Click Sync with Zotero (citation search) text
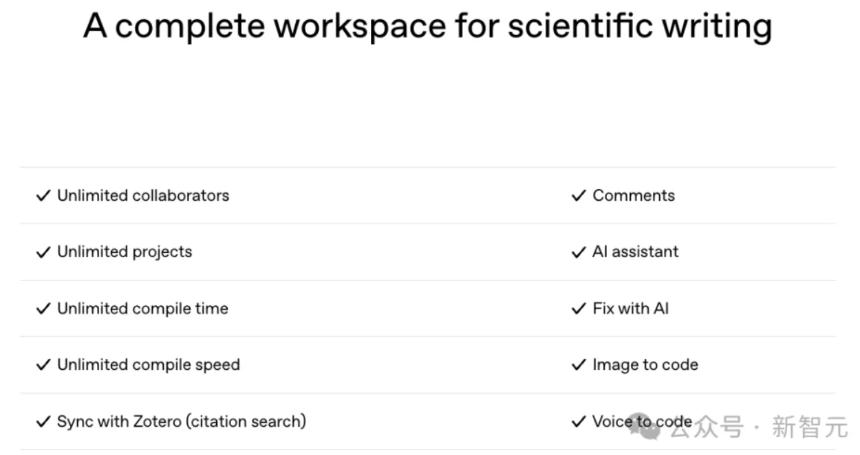 tap(181, 422)
